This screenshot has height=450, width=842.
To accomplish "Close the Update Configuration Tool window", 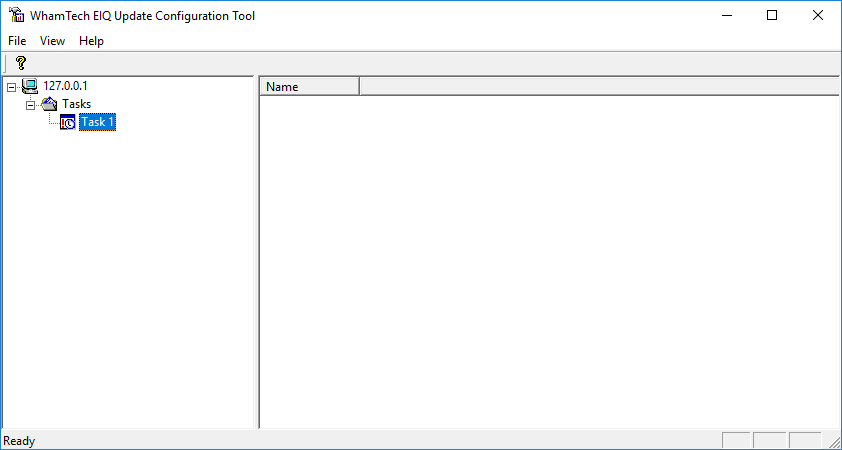I will pyautogui.click(x=817, y=15).
